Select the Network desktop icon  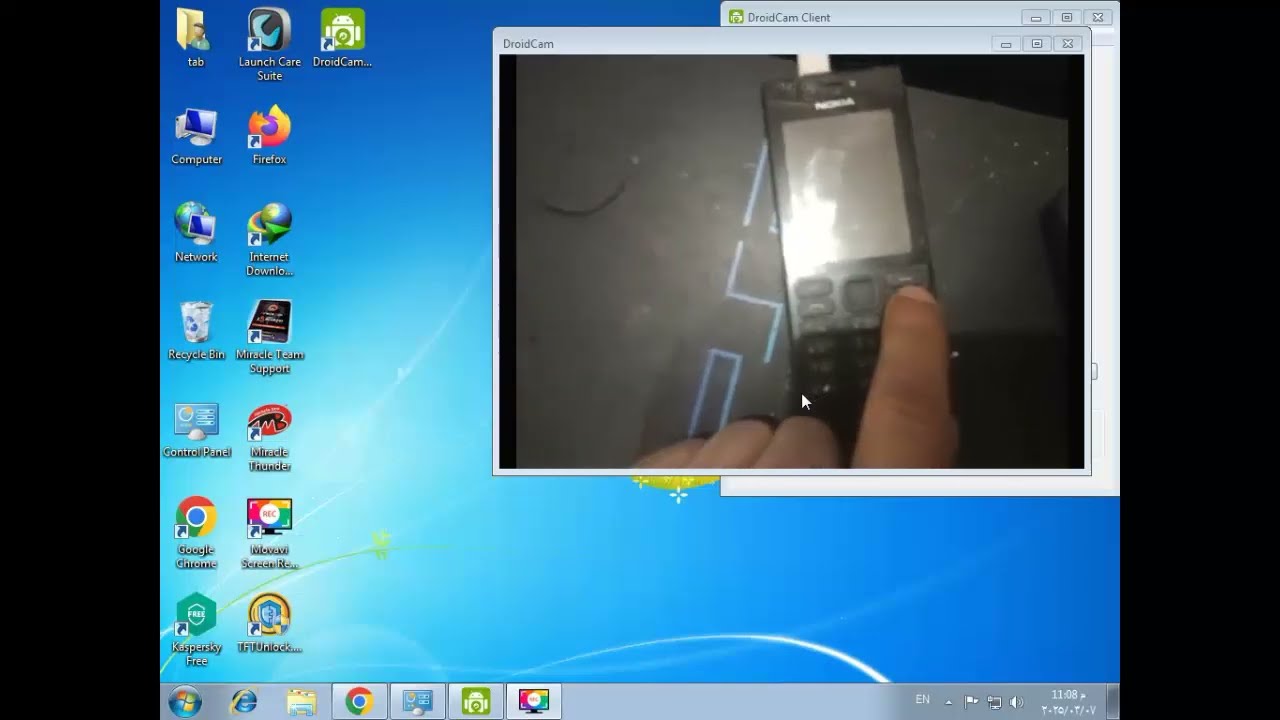coord(196,233)
